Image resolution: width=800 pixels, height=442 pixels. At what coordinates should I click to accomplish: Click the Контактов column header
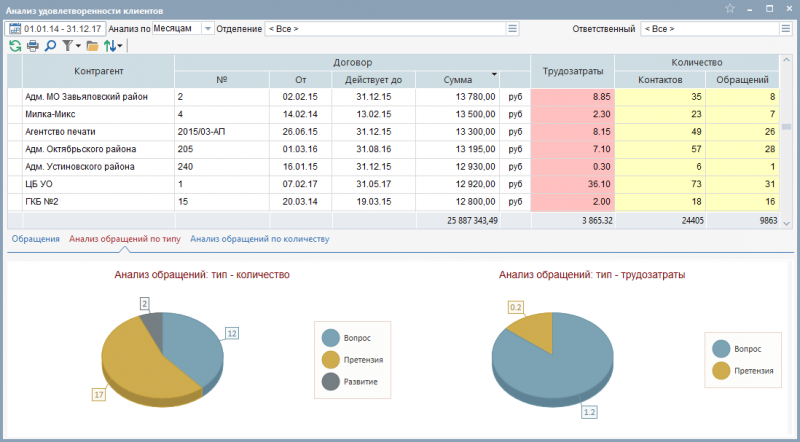pos(660,80)
